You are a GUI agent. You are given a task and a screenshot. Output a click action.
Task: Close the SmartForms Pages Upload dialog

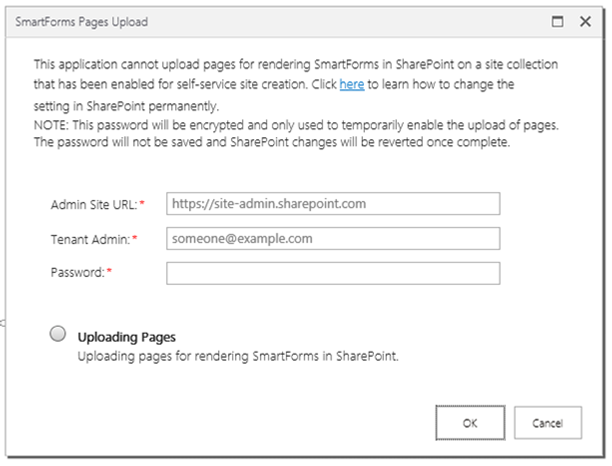[584, 20]
